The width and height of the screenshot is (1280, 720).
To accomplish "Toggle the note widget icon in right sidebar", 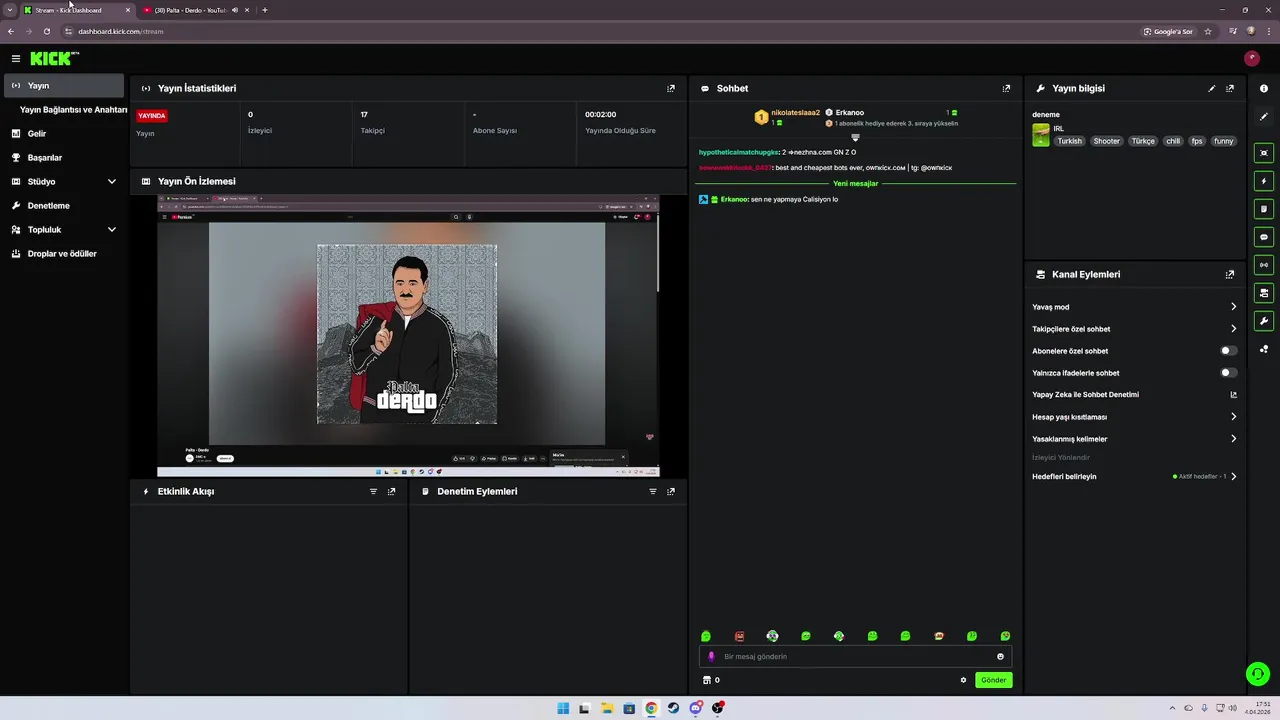I will point(1264,209).
